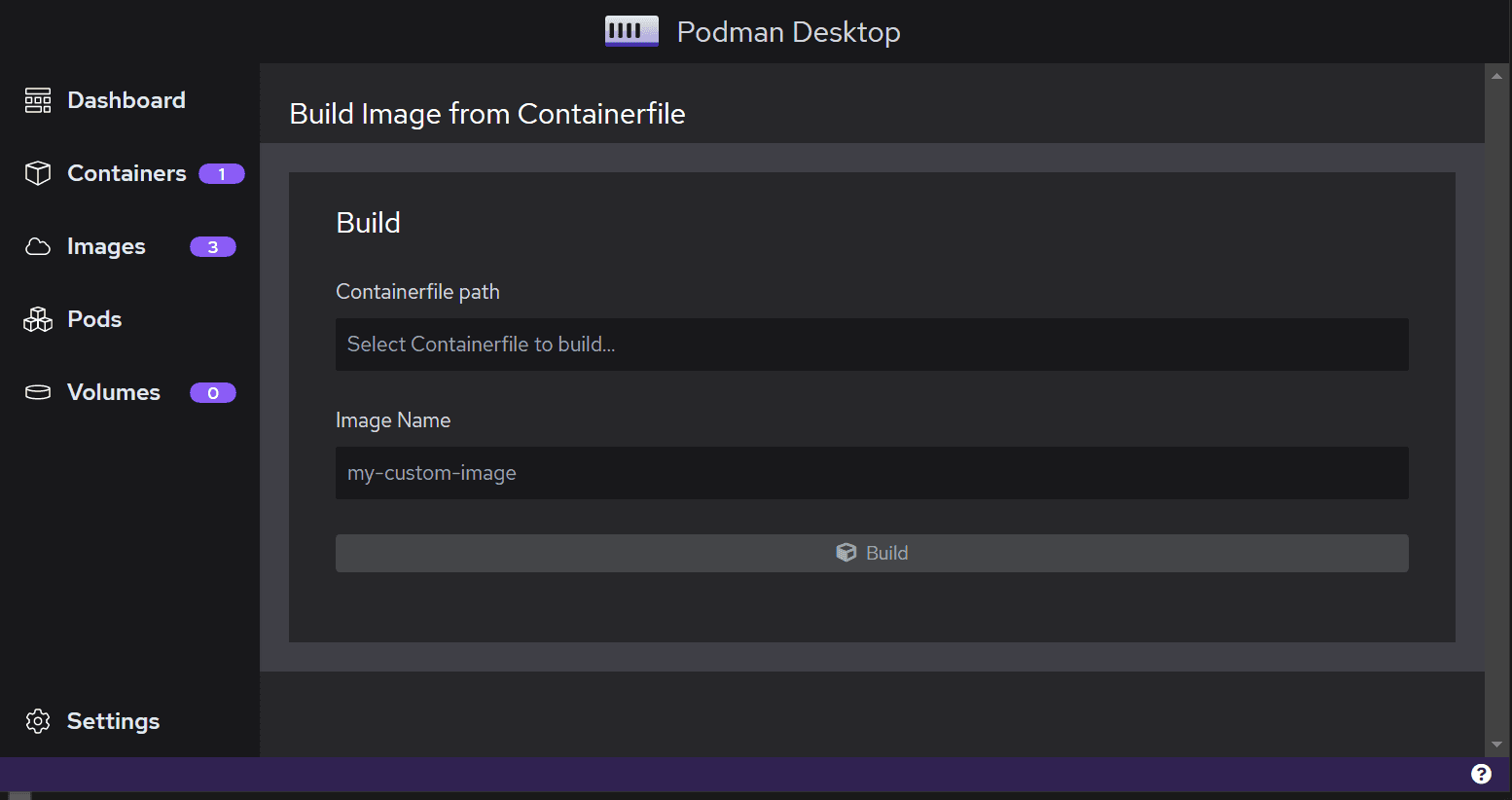Click the Dashboard grid icon
The width and height of the screenshot is (1512, 800).
point(38,100)
